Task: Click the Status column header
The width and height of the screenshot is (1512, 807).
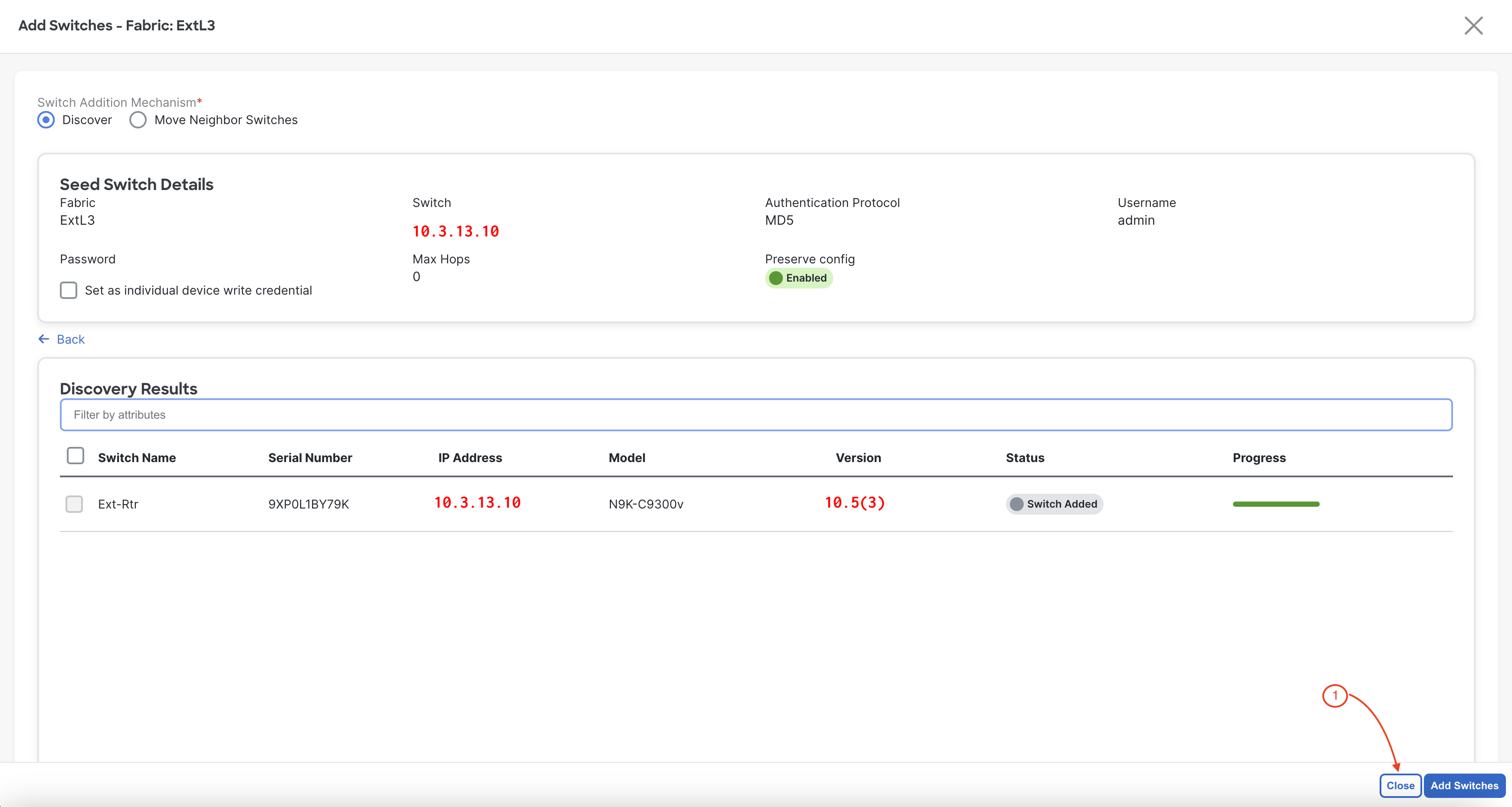Action: point(1024,458)
